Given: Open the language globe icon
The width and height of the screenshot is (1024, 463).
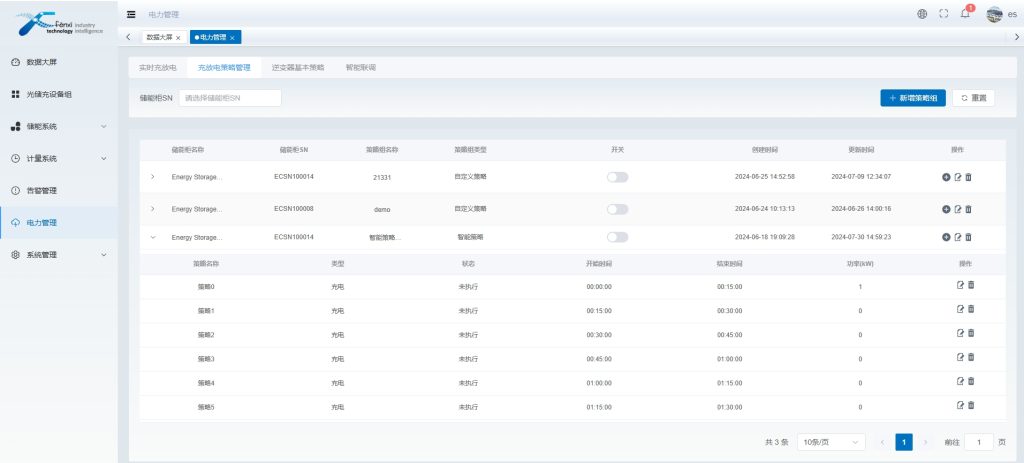Looking at the screenshot, I should click(921, 14).
